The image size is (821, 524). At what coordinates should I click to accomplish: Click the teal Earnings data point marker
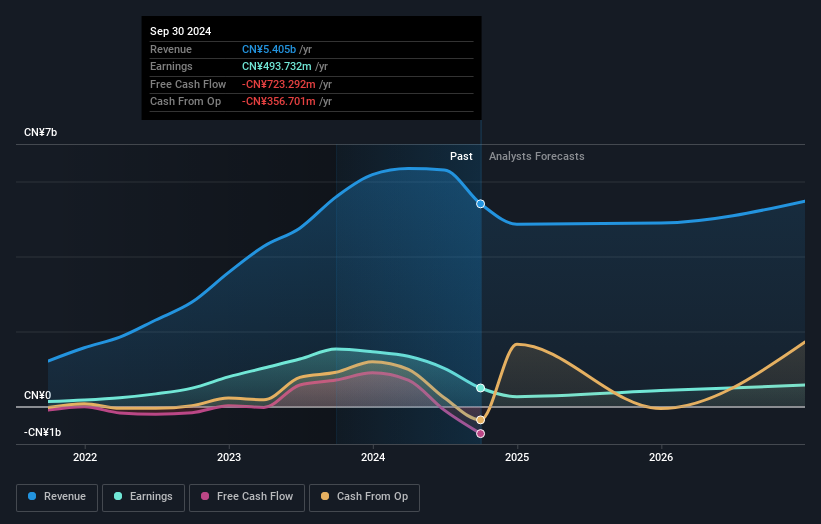[480, 388]
